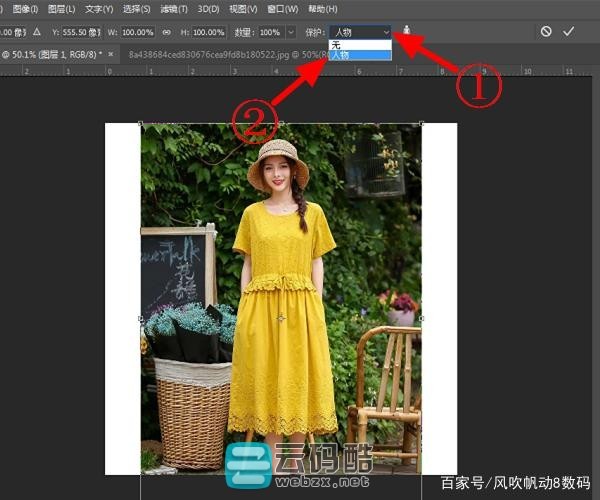Commit the transform with the checkmark icon
Image resolution: width=600 pixels, height=500 pixels.
tap(568, 32)
